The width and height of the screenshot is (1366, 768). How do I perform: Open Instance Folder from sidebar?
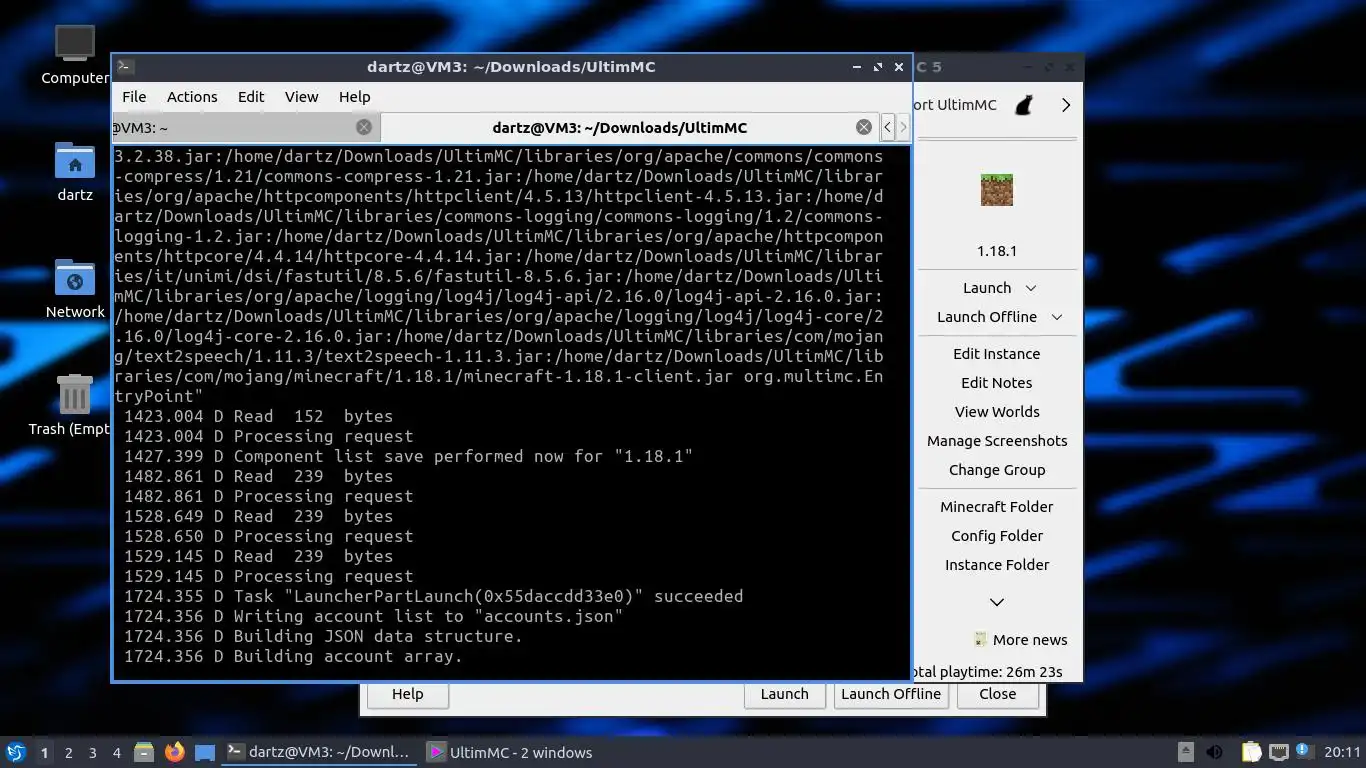pos(997,565)
